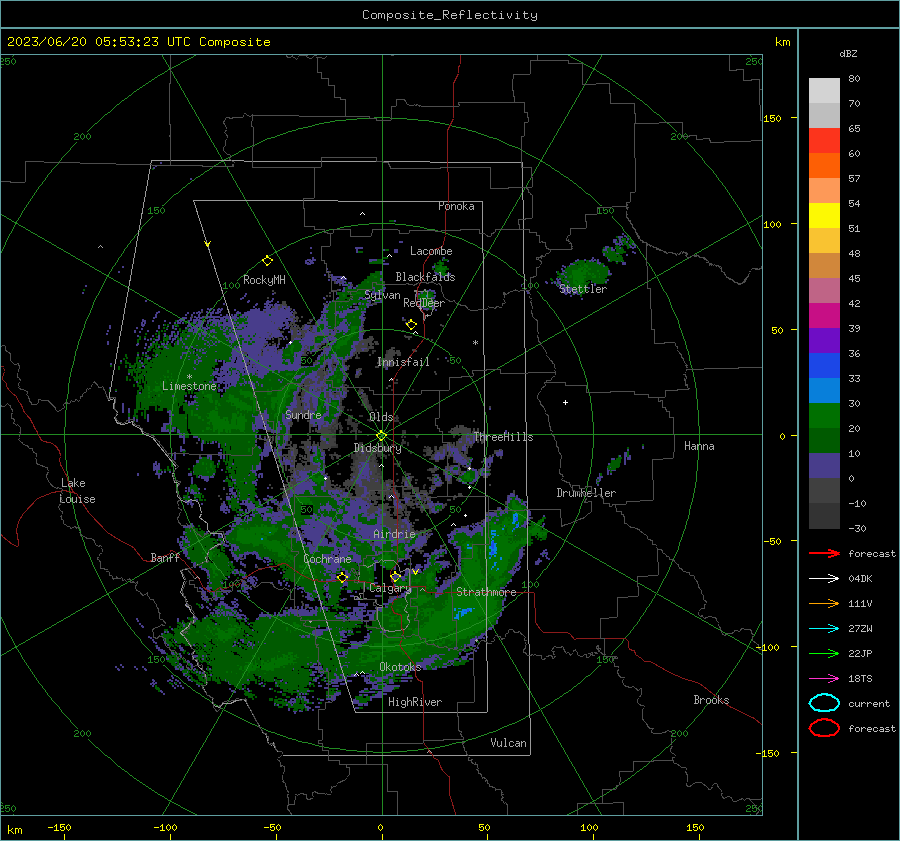900x841 pixels.
Task: Click the blue 30+ dBZ echo northeast of Strathmore
Action: (x=494, y=545)
